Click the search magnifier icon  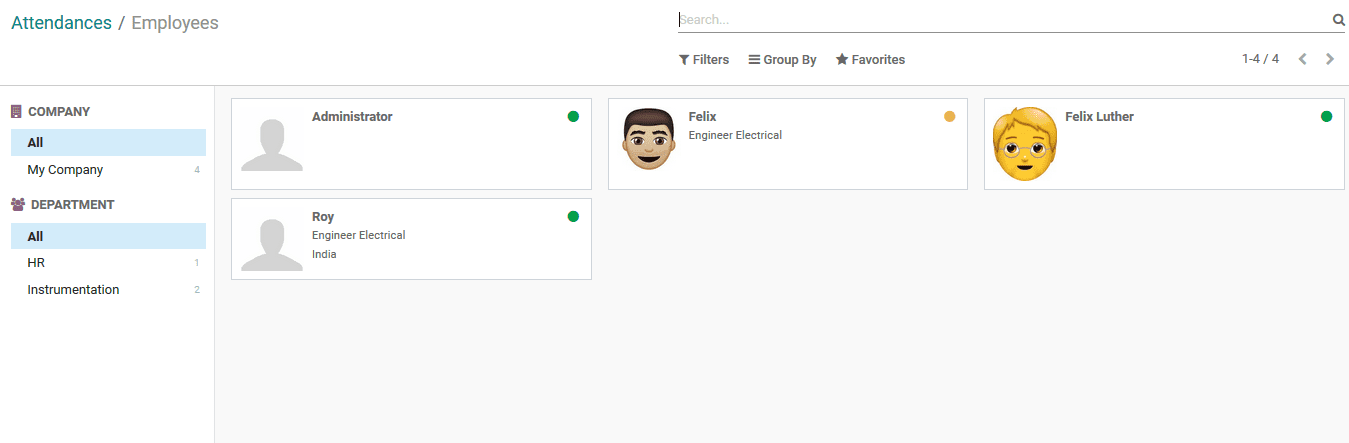point(1339,19)
